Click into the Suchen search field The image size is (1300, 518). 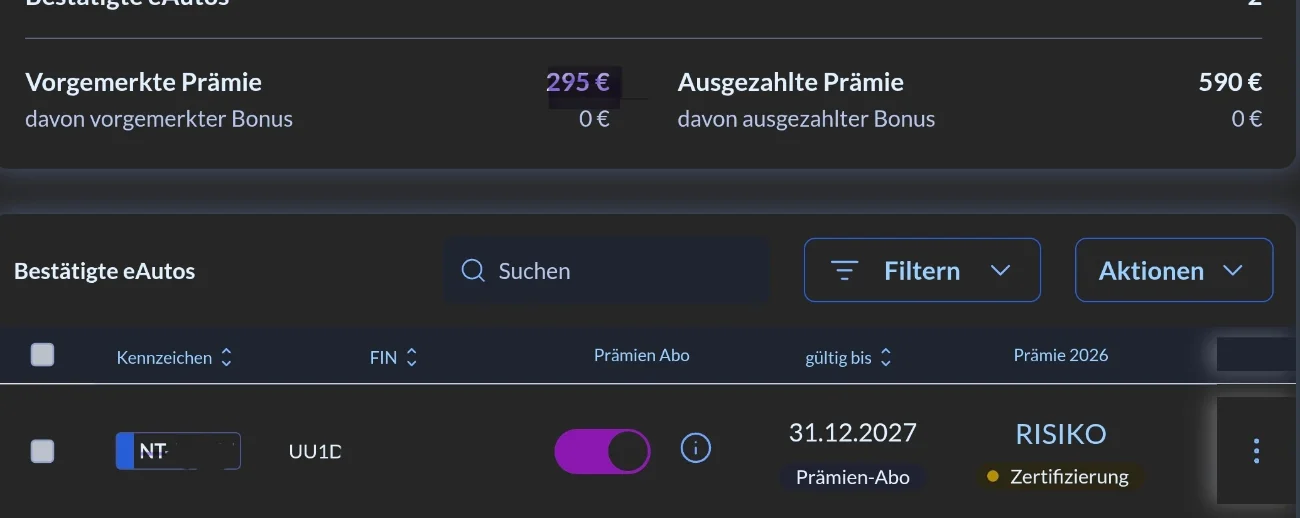click(x=620, y=271)
